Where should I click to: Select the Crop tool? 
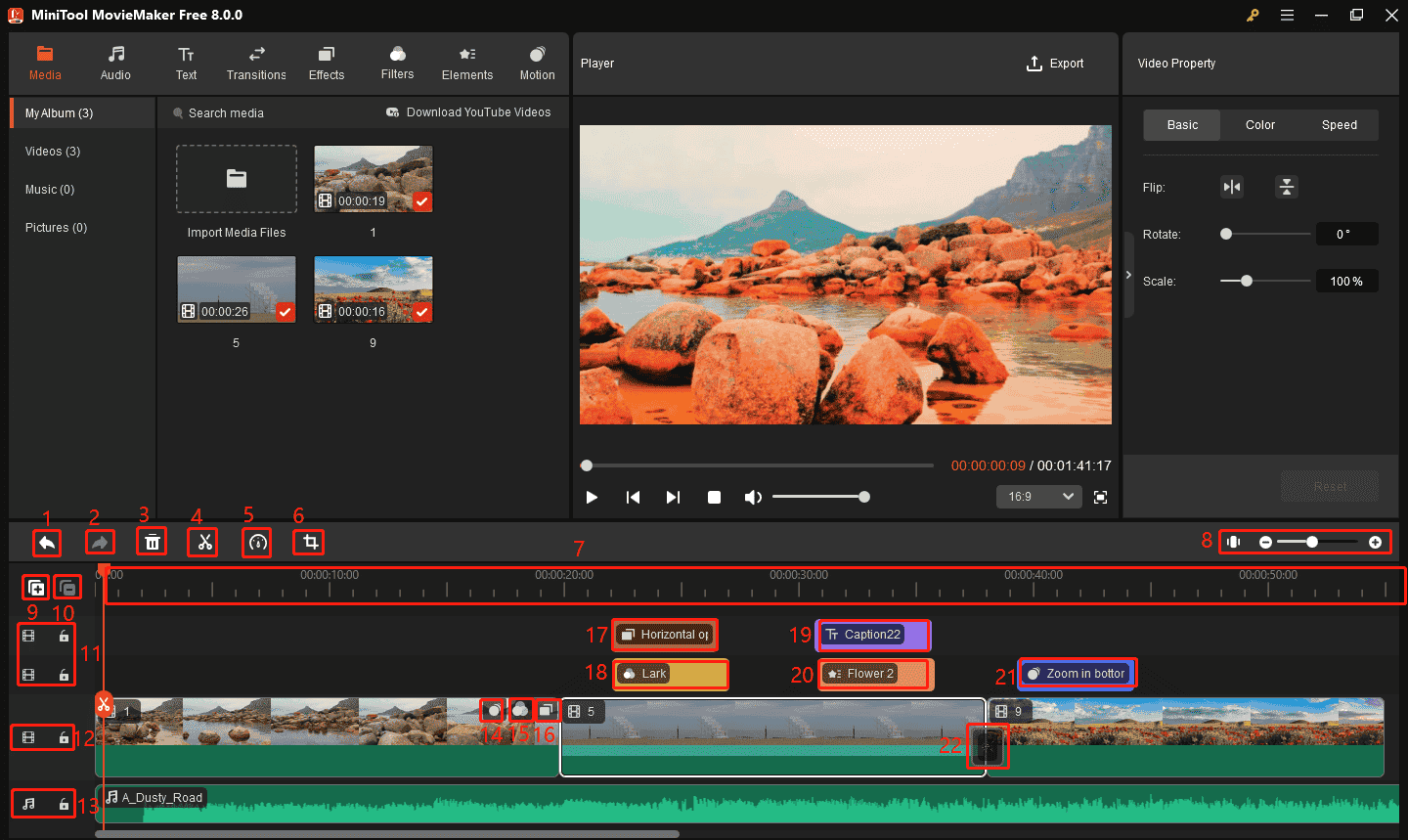(x=310, y=542)
